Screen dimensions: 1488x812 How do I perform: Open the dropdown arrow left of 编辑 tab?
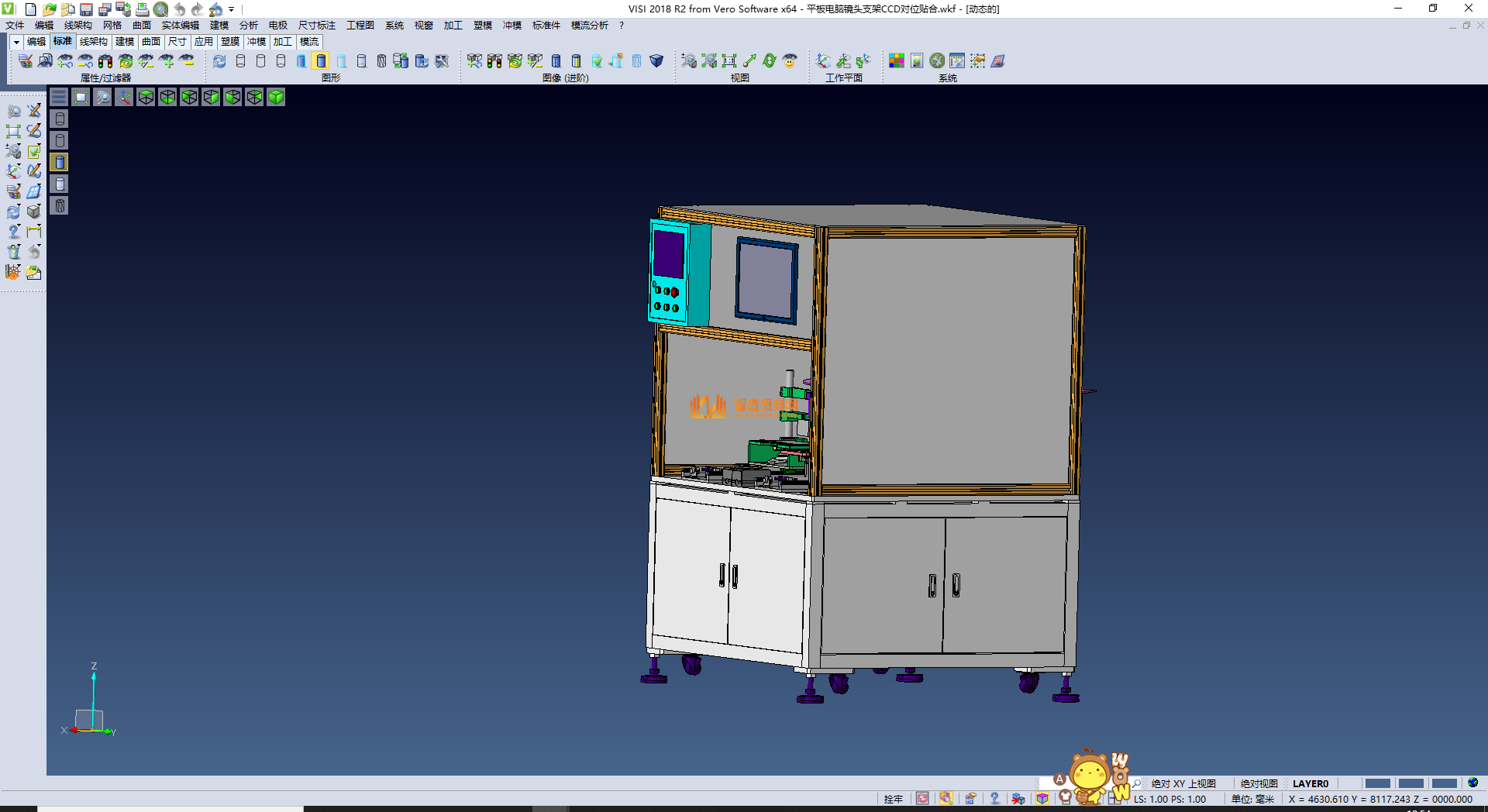click(x=16, y=42)
